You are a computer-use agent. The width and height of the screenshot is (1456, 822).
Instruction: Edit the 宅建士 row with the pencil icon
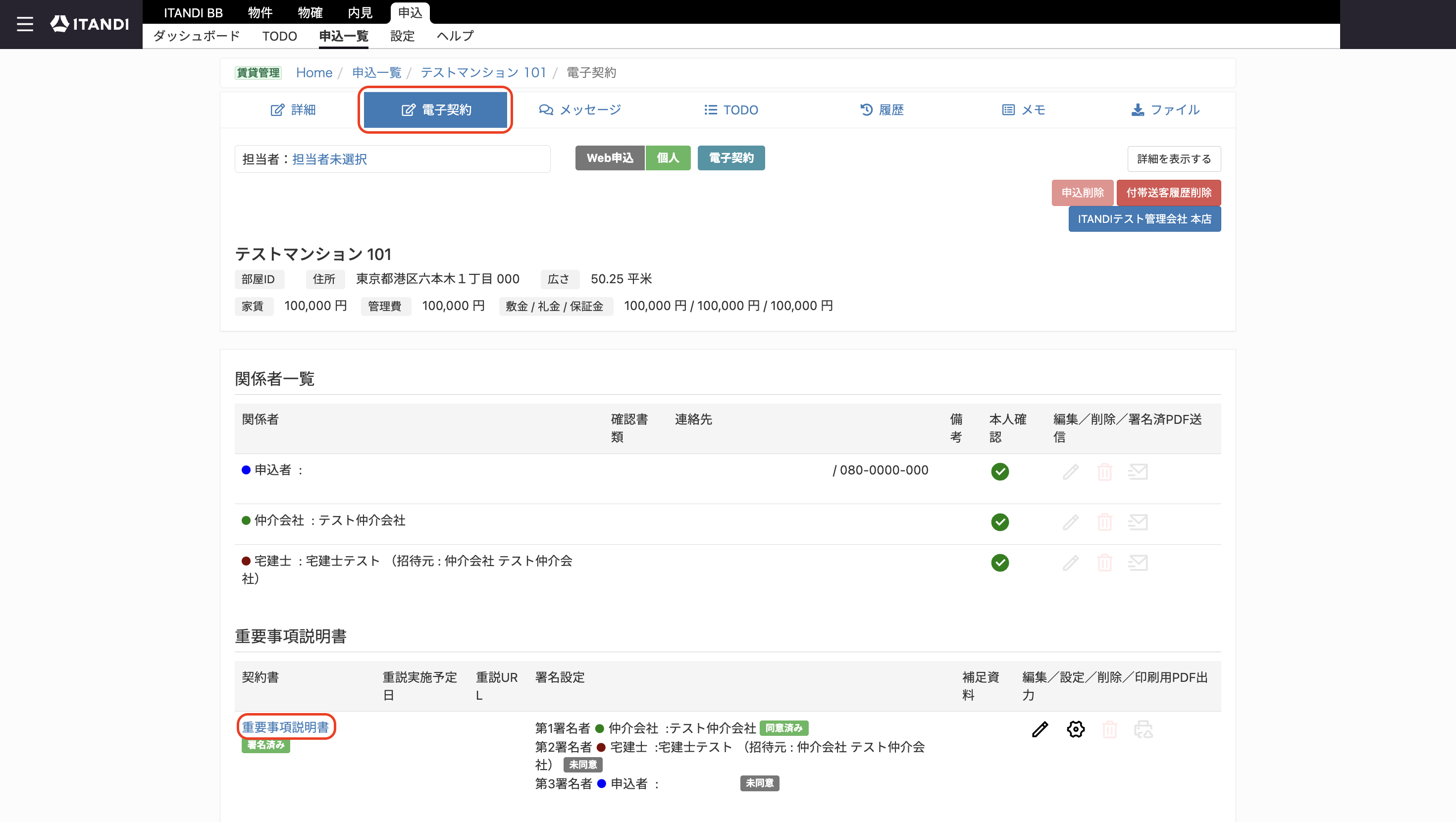1071,563
